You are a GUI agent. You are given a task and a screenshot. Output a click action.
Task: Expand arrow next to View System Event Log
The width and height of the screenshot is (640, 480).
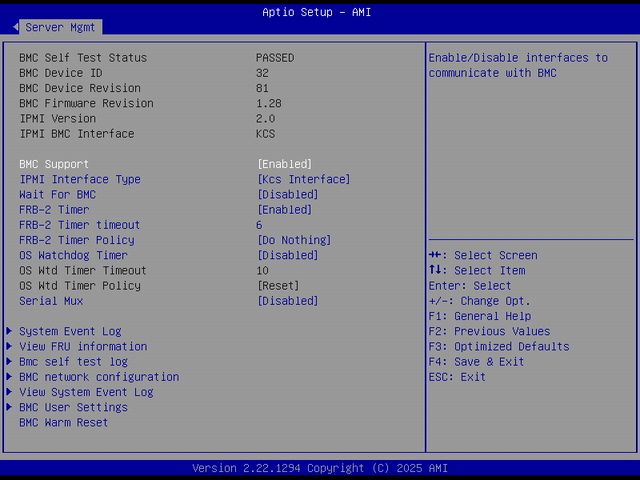[9, 392]
